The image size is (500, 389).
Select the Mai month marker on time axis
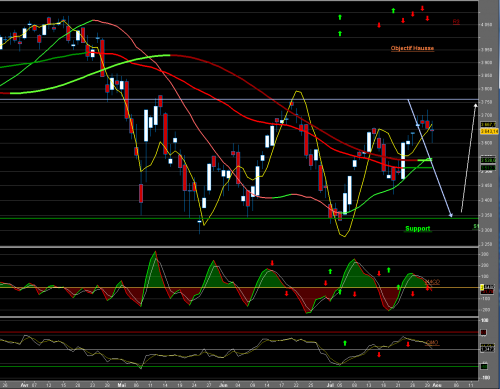[122, 385]
